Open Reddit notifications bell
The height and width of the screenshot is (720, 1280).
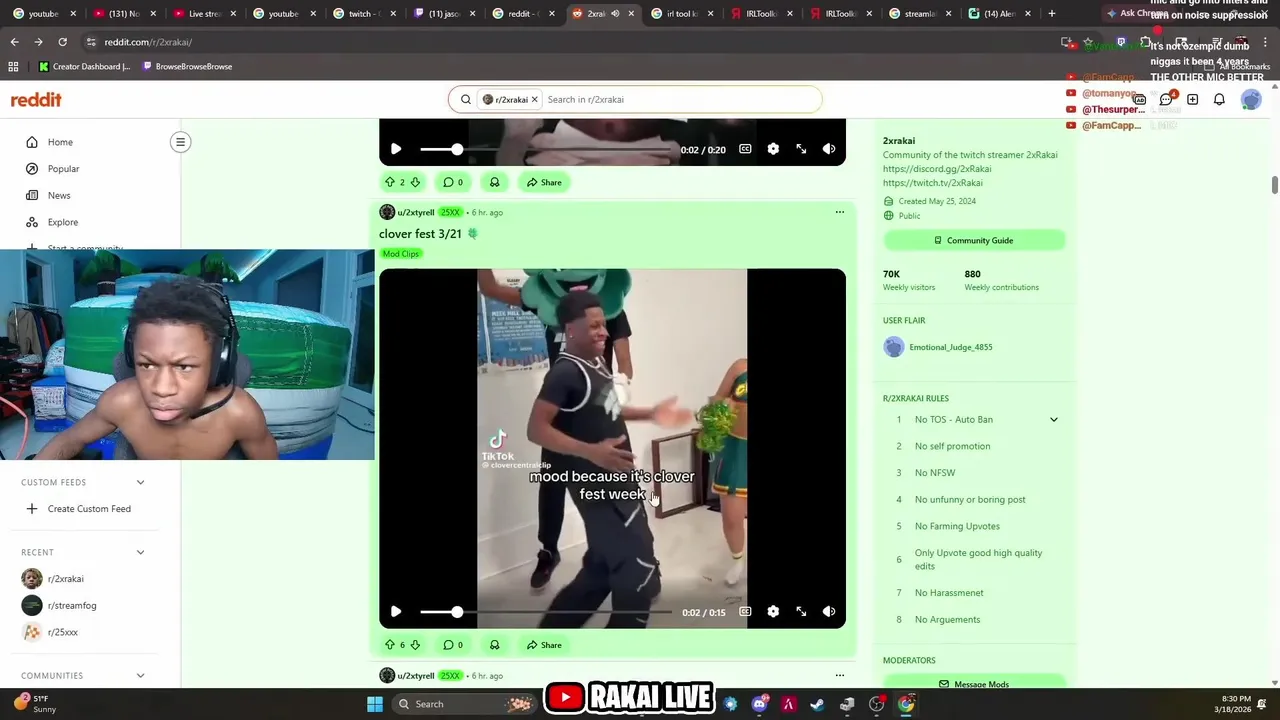pyautogui.click(x=1219, y=100)
